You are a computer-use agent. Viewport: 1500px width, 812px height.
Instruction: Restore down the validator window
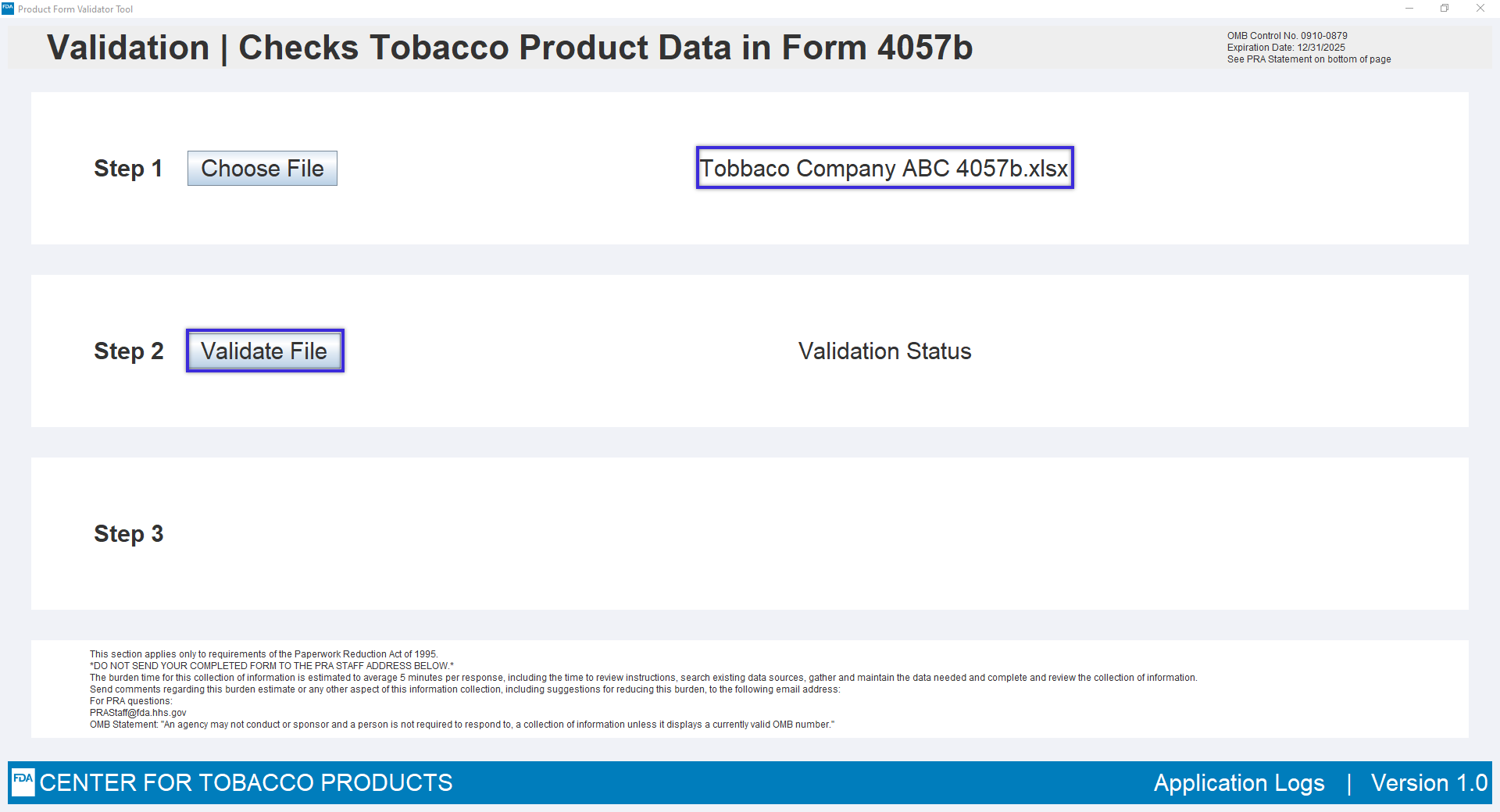click(x=1445, y=9)
